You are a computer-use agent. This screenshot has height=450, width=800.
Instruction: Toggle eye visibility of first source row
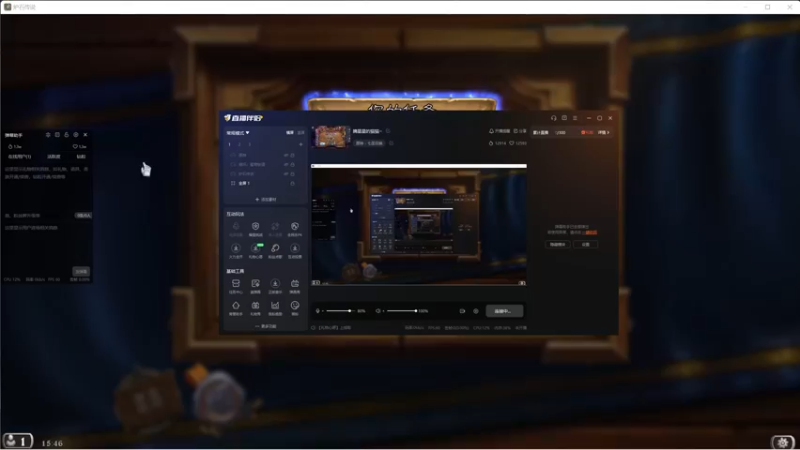(286, 155)
